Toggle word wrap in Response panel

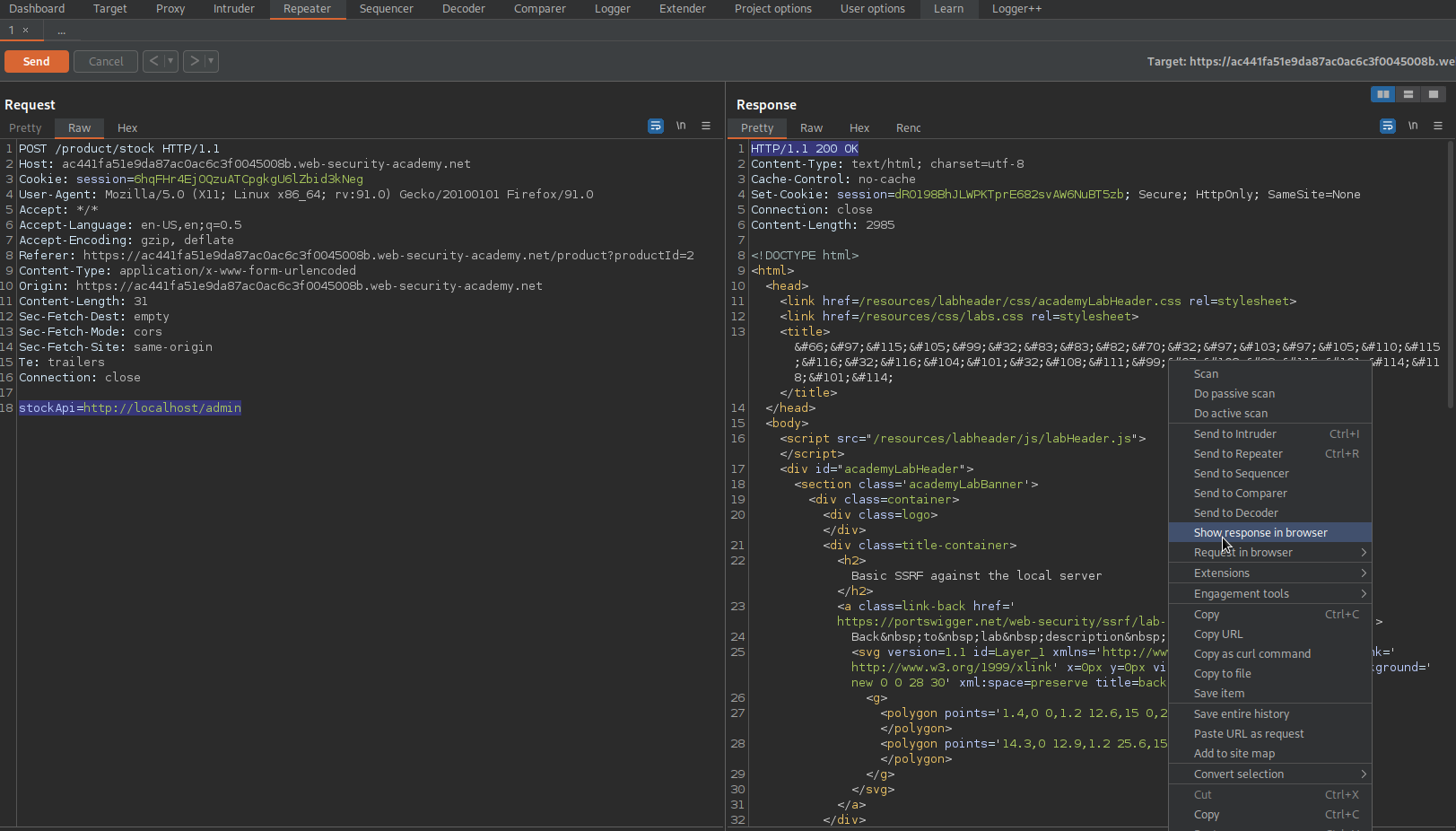[1388, 126]
